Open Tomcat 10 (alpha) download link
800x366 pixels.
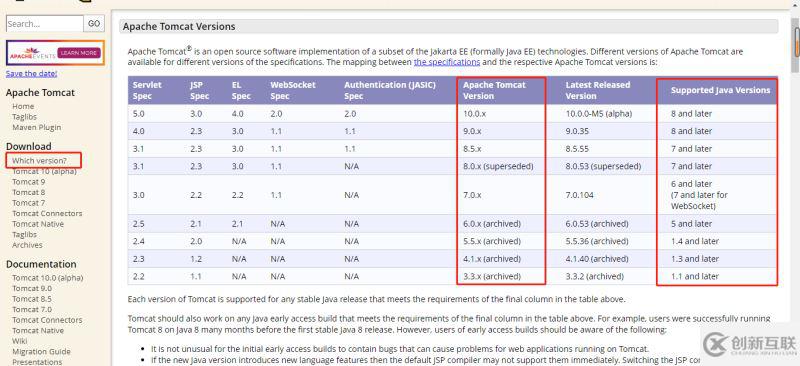pos(44,172)
